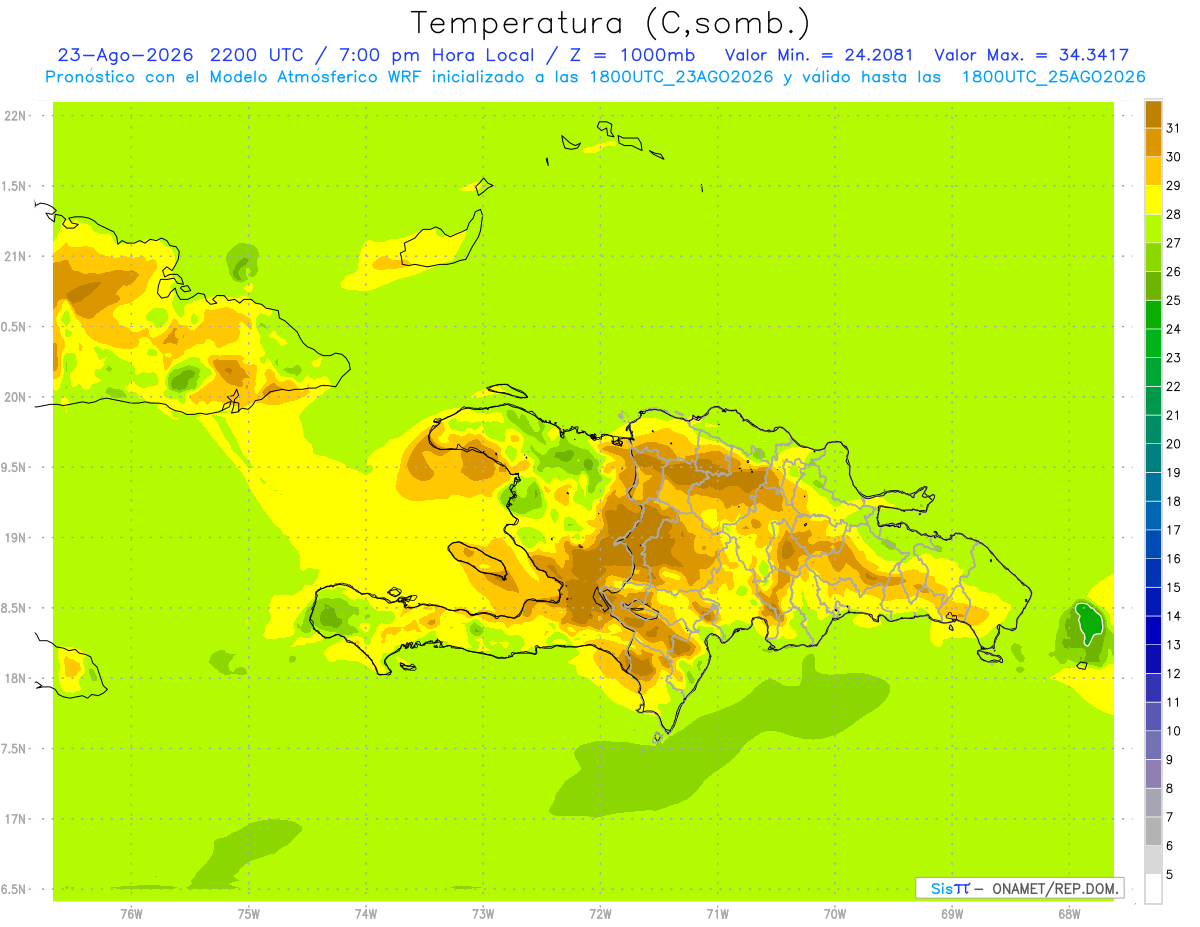Click the "73W" longitude label
1200x927 pixels.
pyautogui.click(x=483, y=914)
